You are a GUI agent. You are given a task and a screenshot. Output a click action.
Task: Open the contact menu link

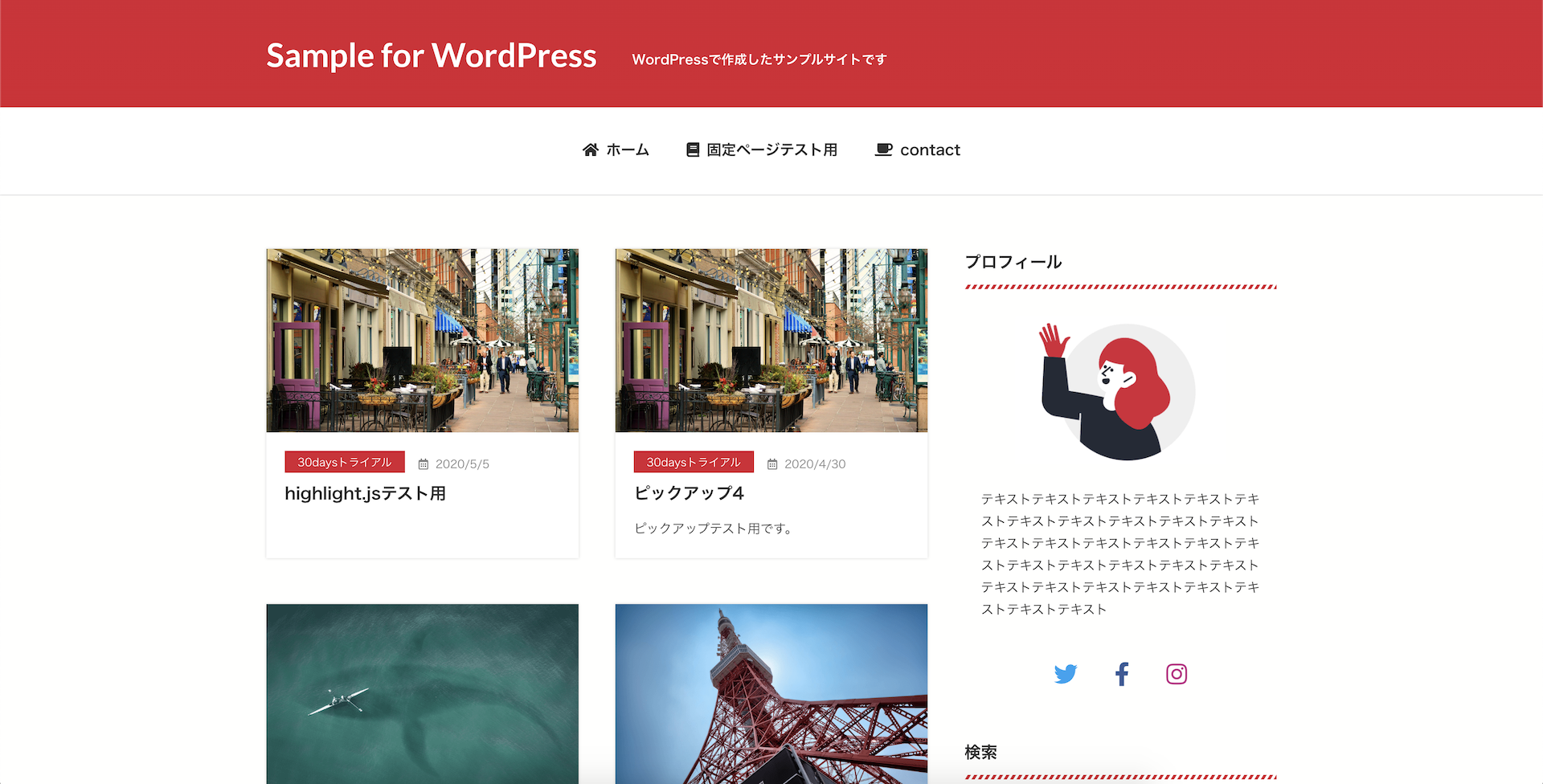[x=930, y=149]
